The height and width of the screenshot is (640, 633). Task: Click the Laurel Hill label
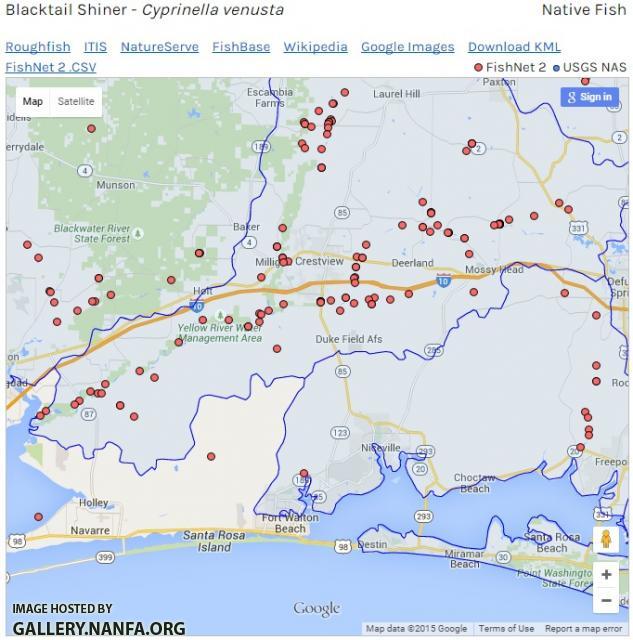397,94
